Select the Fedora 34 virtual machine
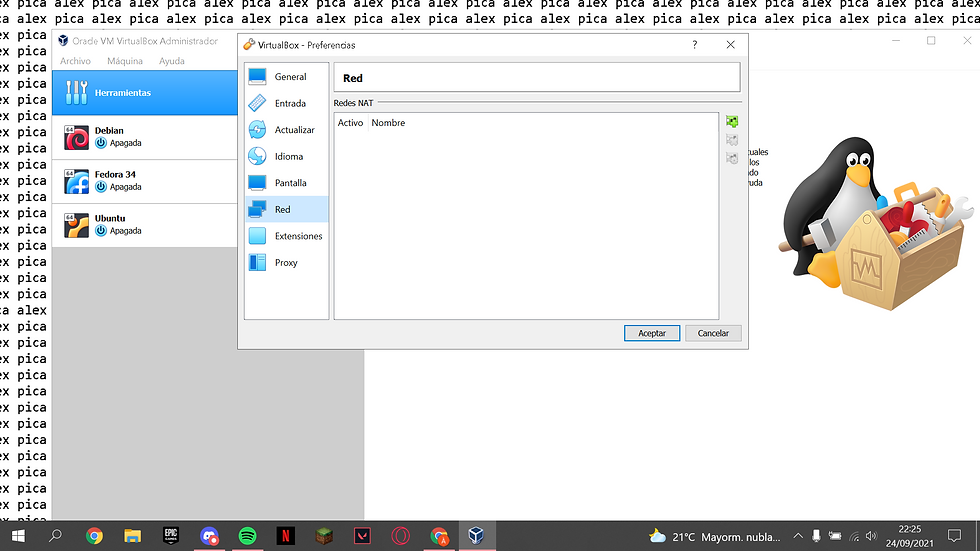 145,181
